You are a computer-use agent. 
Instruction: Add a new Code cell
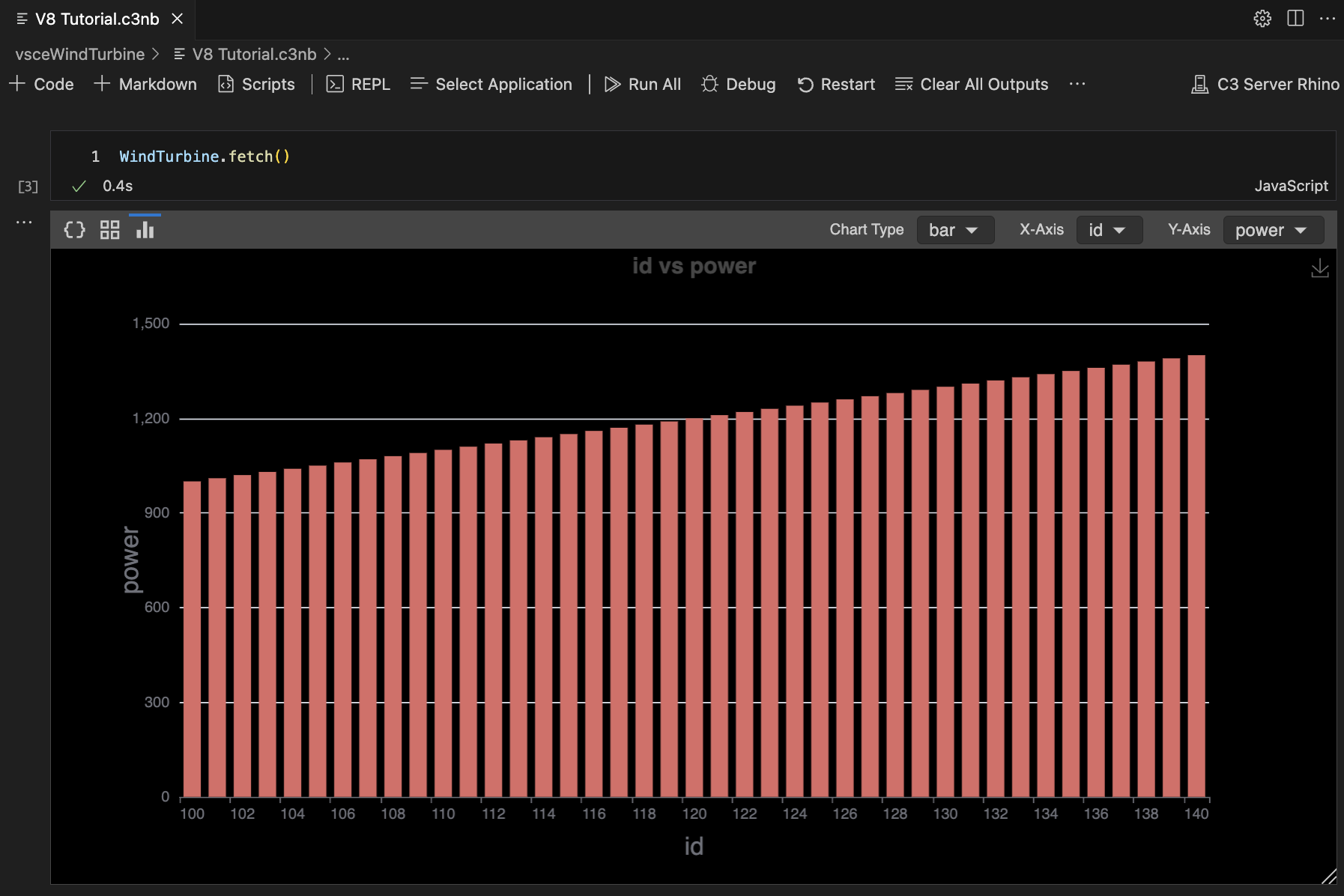click(42, 84)
